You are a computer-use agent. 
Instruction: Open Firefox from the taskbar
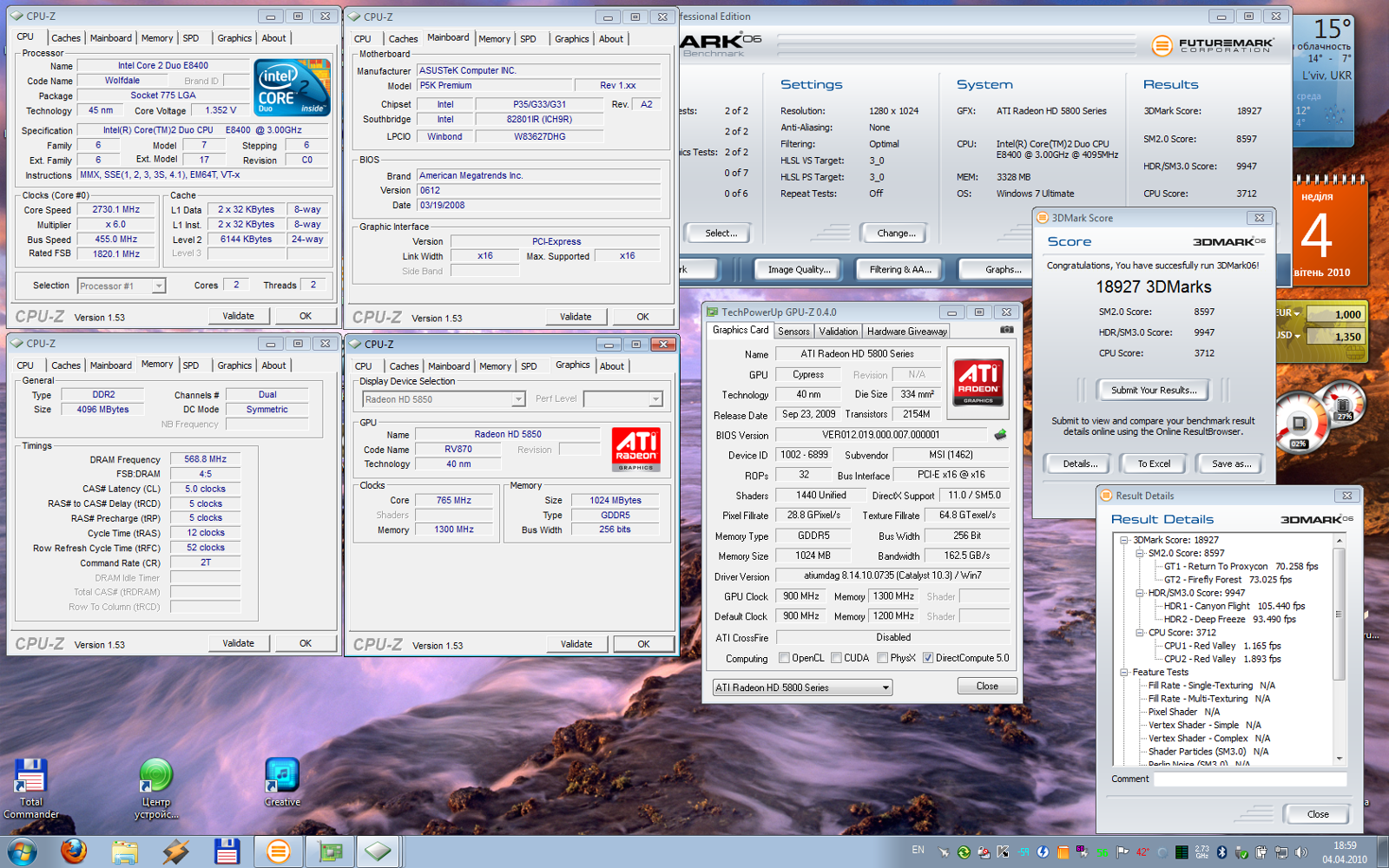pyautogui.click(x=74, y=852)
